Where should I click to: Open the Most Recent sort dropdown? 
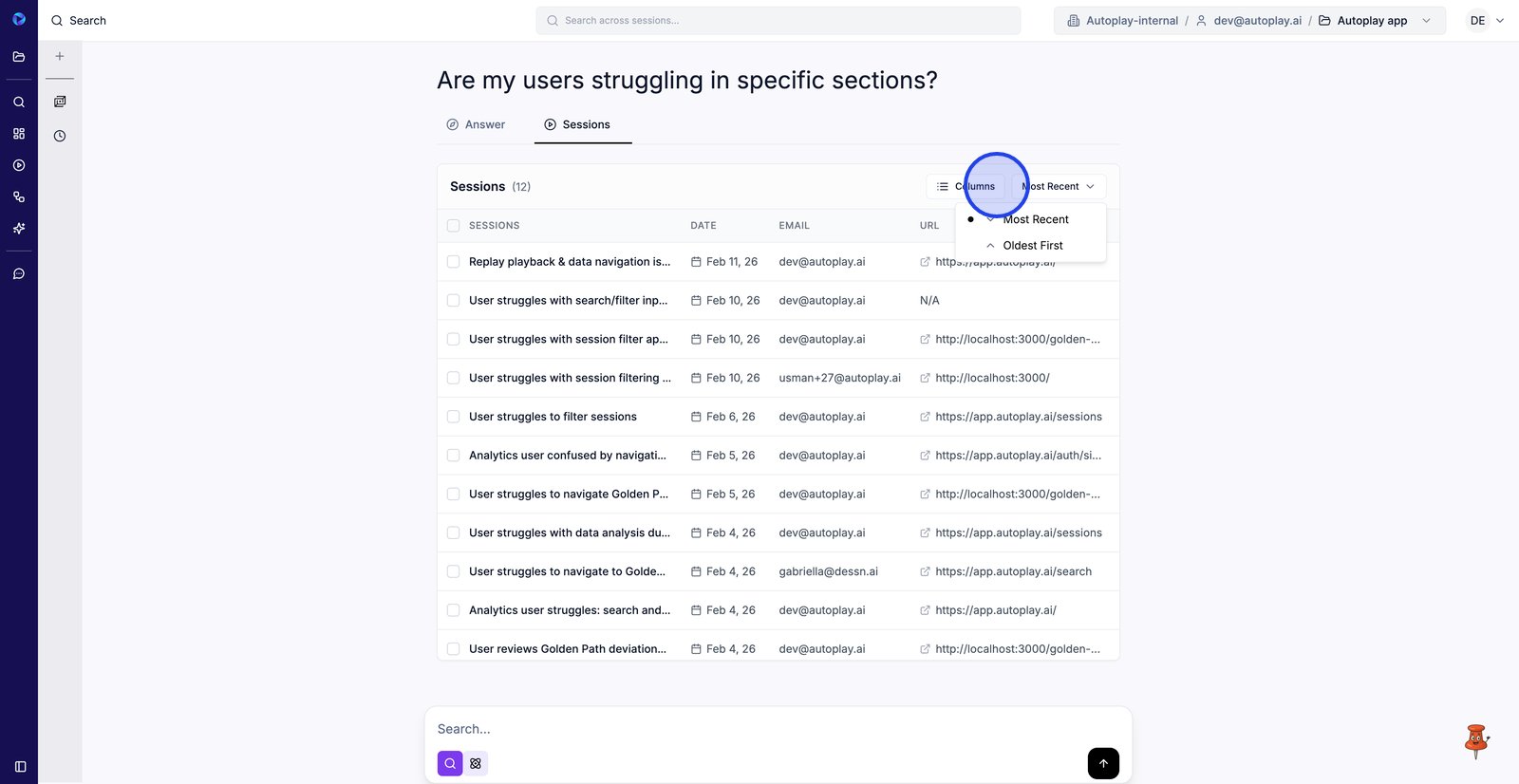(1058, 187)
